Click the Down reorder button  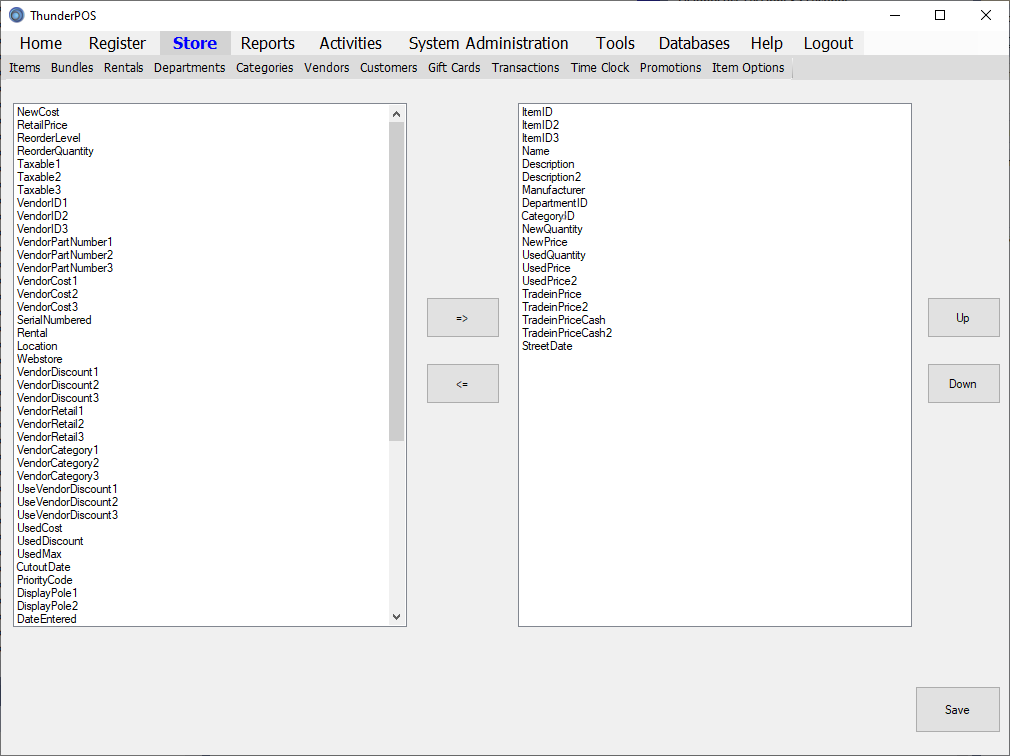[963, 383]
